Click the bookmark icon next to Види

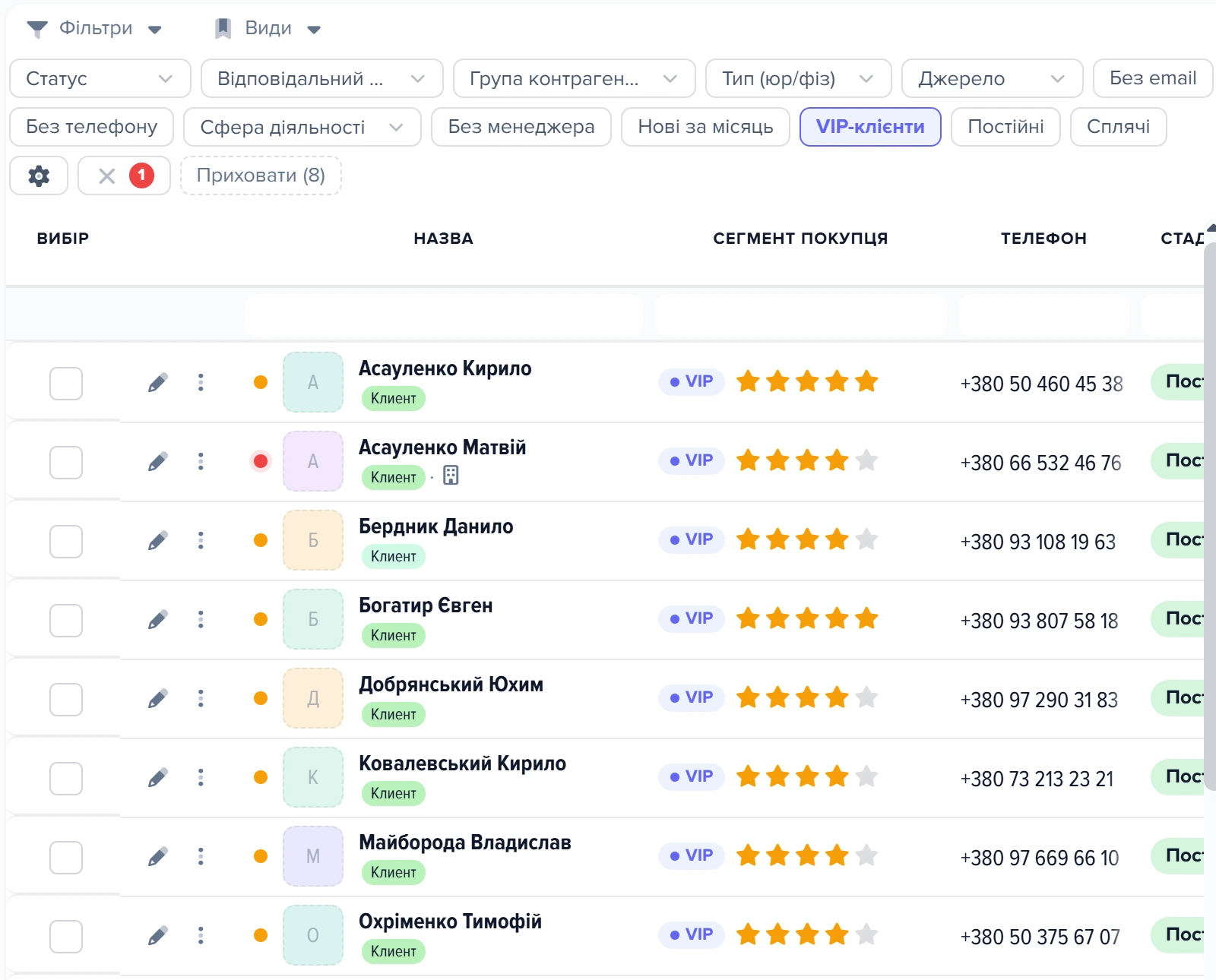click(223, 29)
